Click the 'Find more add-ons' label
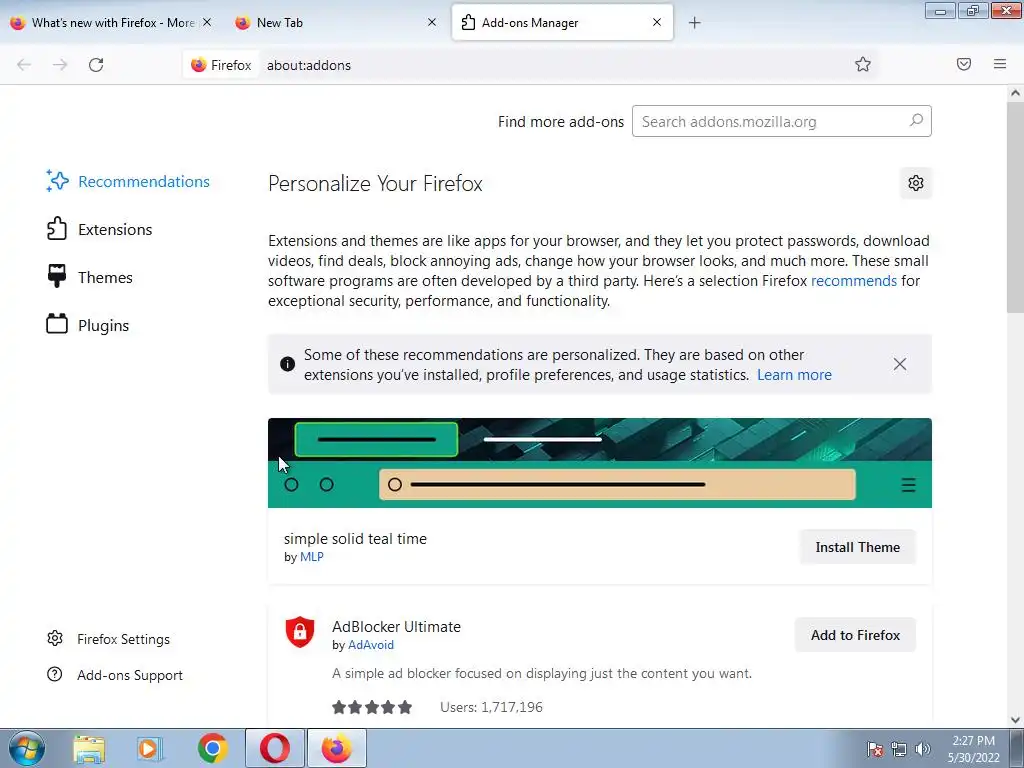1024x768 pixels. 560,122
